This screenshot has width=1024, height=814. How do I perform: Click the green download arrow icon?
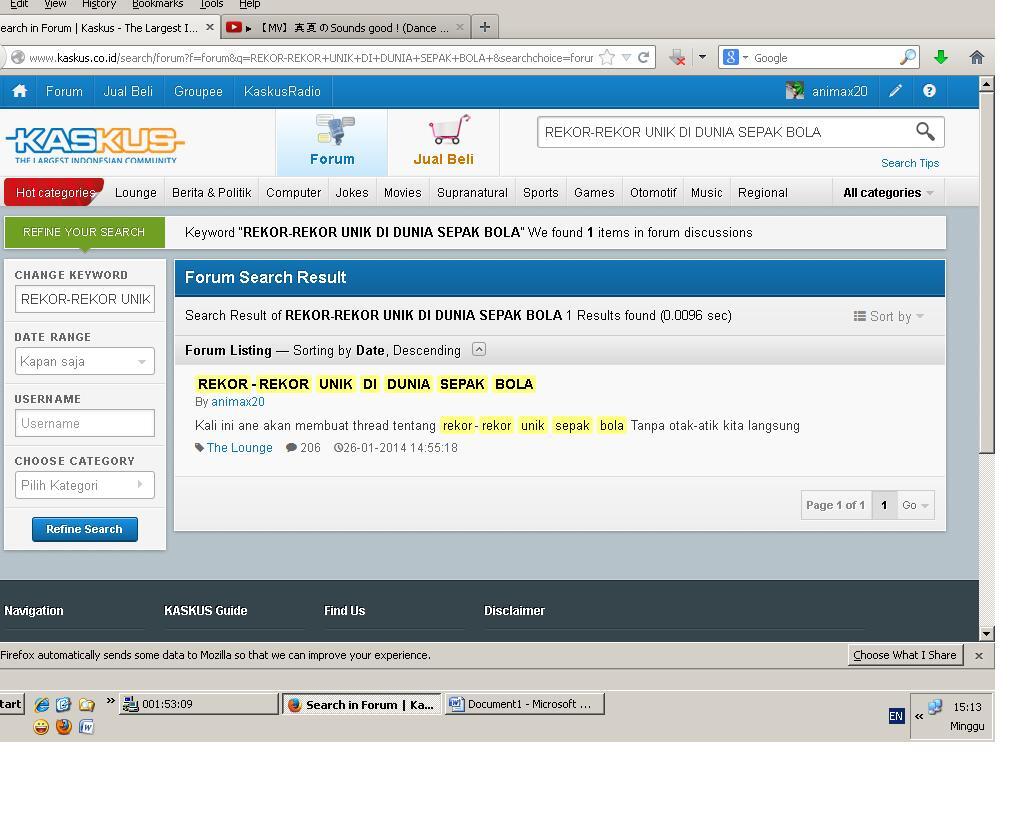(x=940, y=57)
